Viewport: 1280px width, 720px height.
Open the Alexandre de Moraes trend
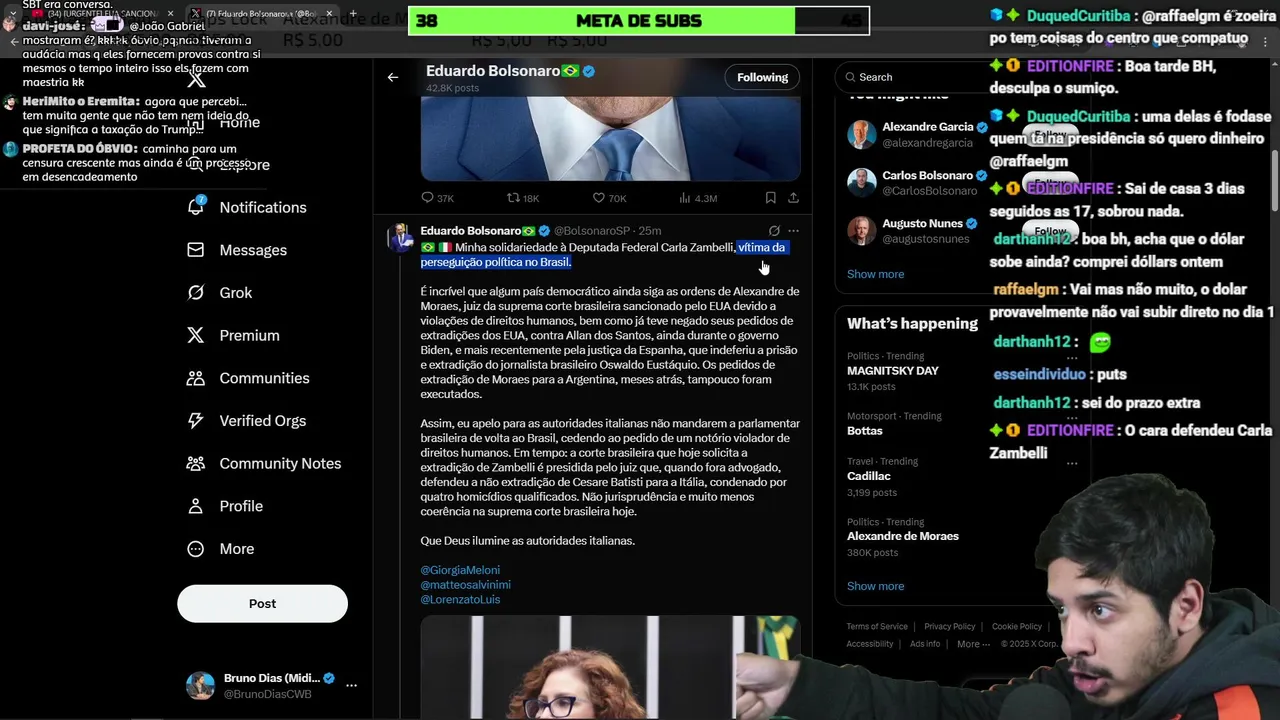(x=903, y=536)
